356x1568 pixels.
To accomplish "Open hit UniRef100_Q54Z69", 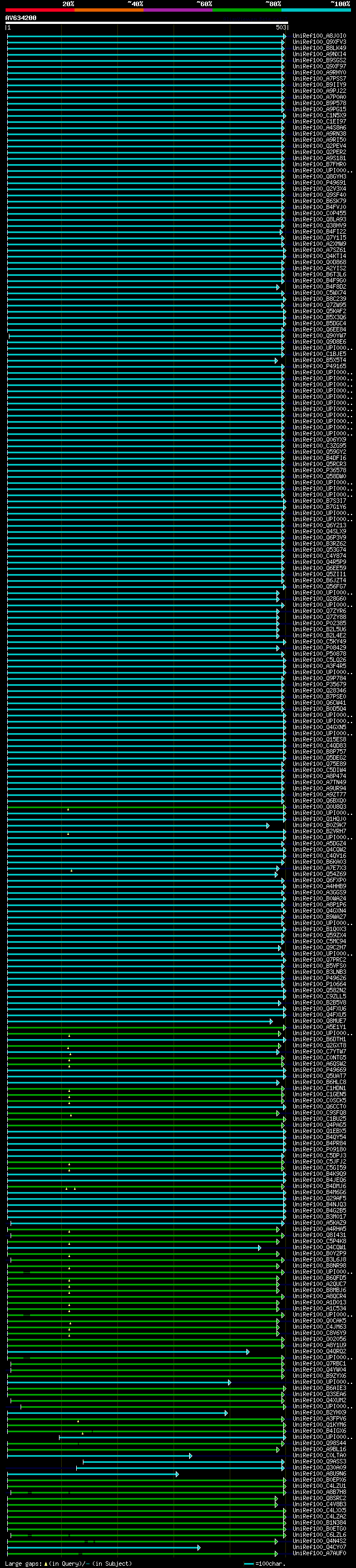I will coord(319,874).
